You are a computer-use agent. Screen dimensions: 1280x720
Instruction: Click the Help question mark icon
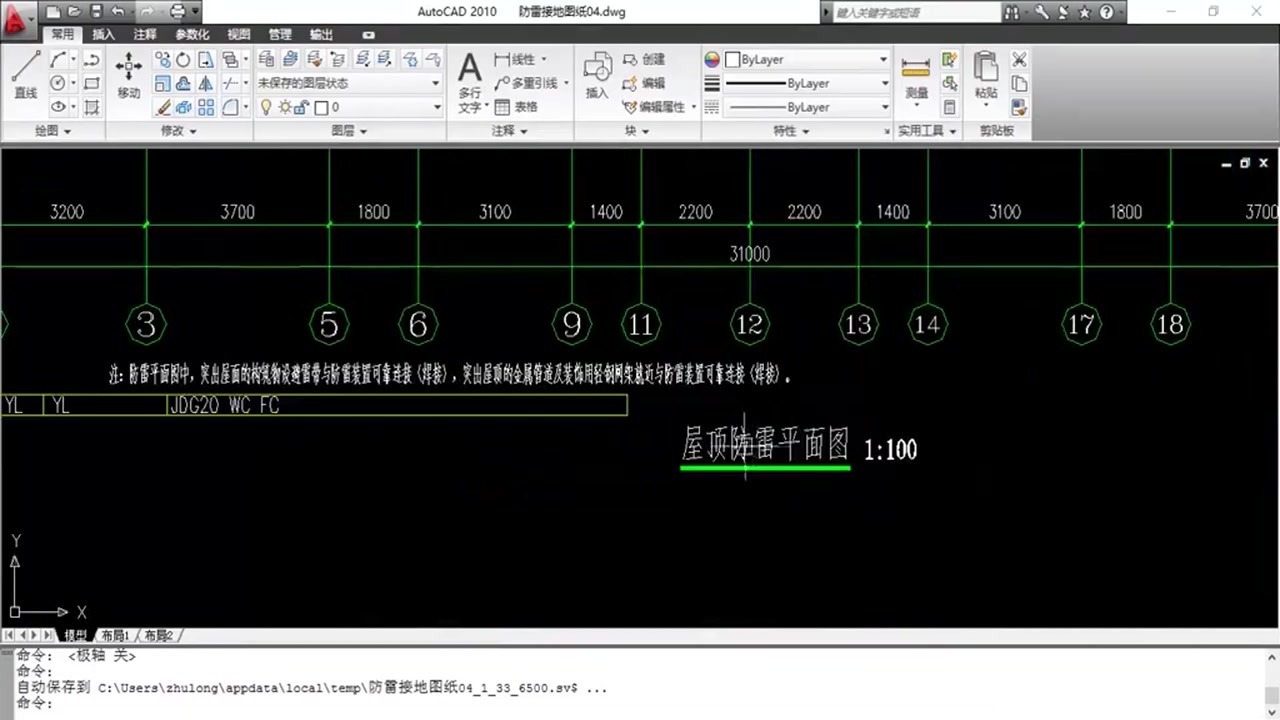[1106, 12]
